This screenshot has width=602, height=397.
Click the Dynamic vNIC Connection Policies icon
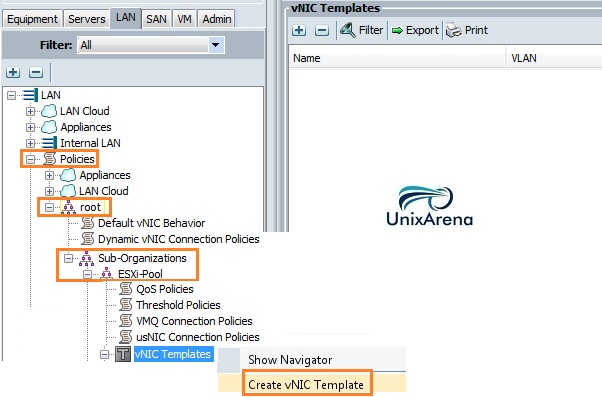[x=88, y=239]
